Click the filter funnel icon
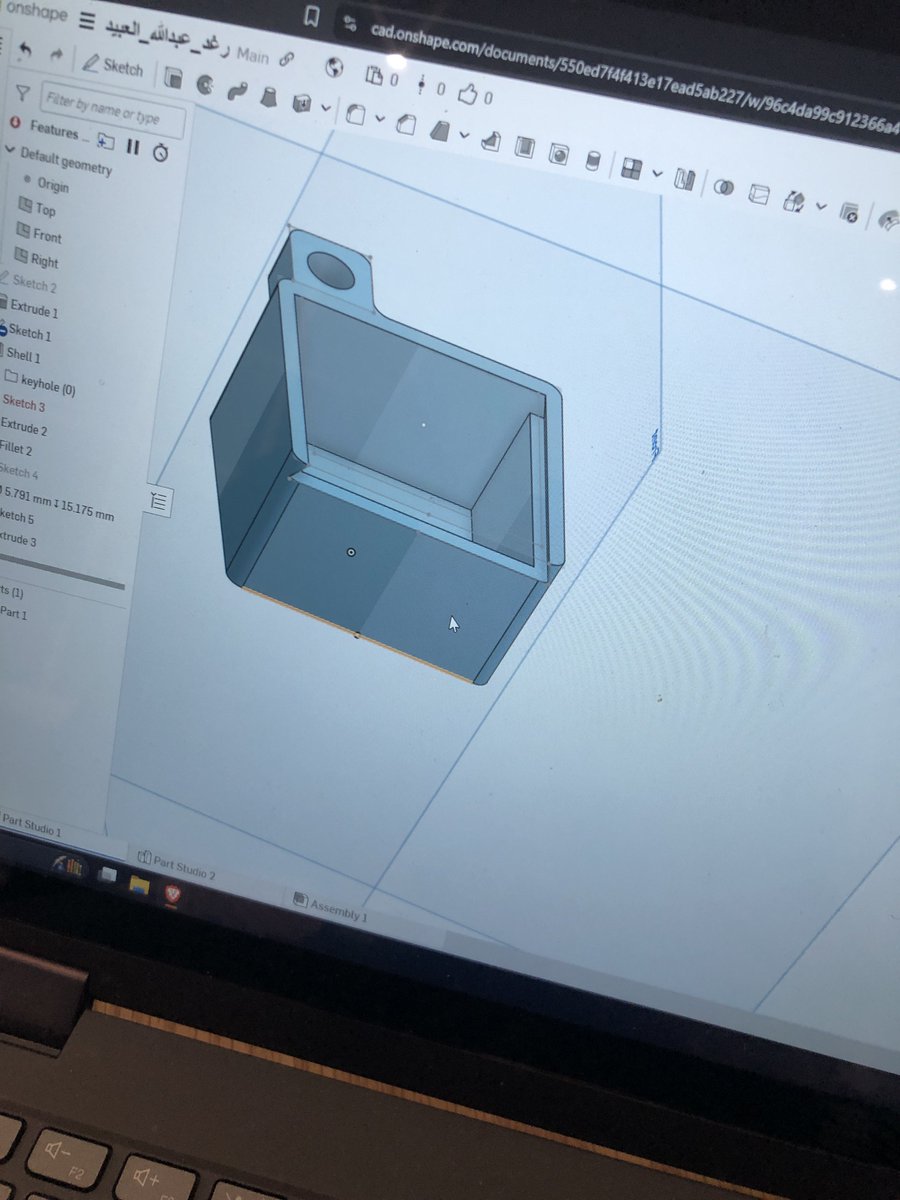The height and width of the screenshot is (1200, 900). 22,93
